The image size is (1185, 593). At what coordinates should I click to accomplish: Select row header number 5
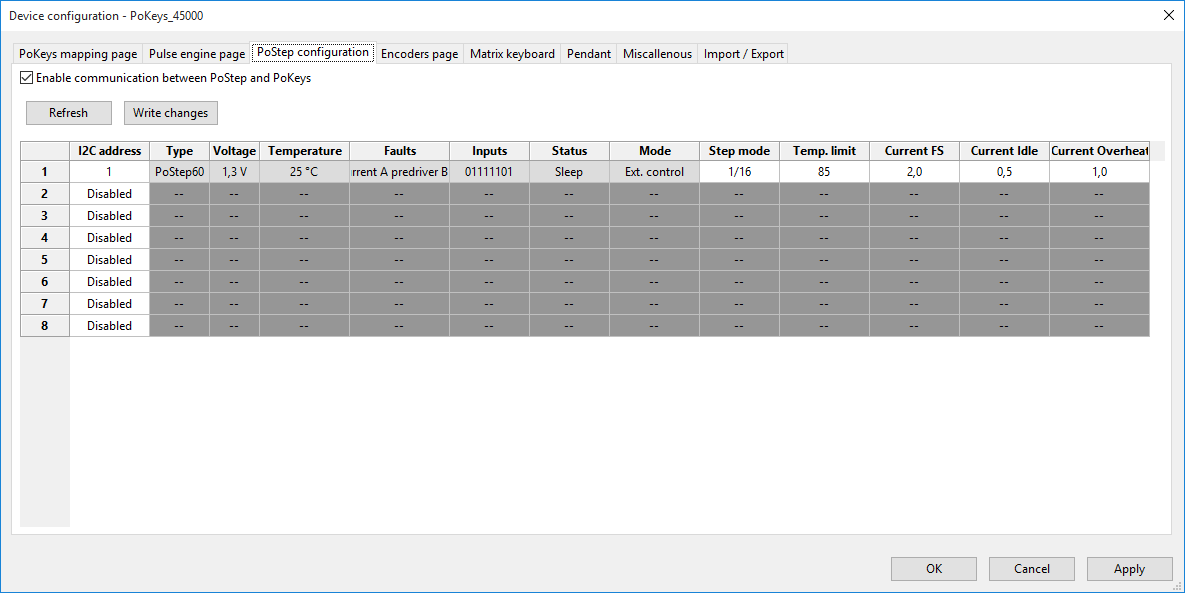[x=45, y=260]
